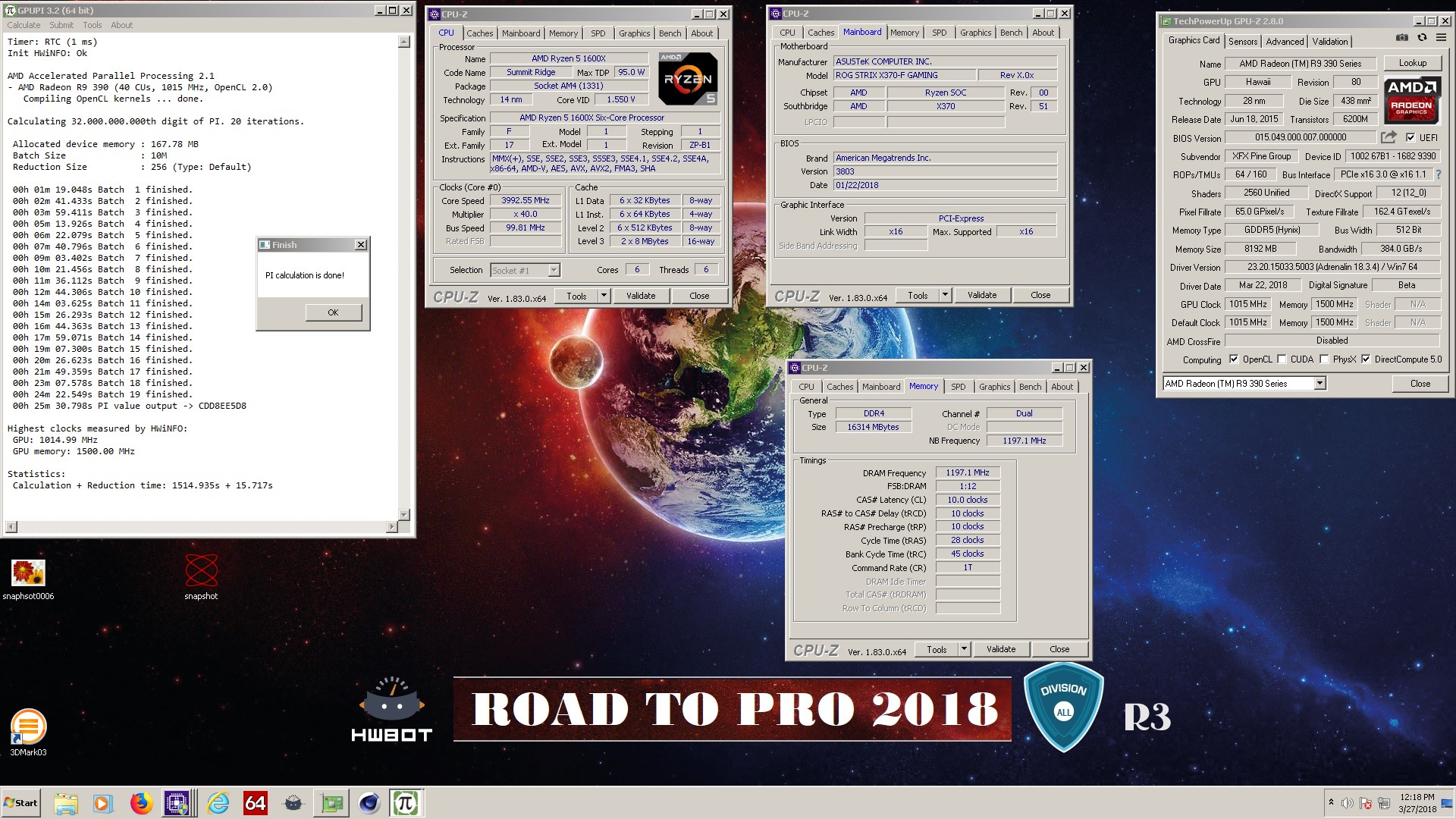Click the network icon in system tray
Viewport: 1456px width, 819px height.
(1384, 803)
